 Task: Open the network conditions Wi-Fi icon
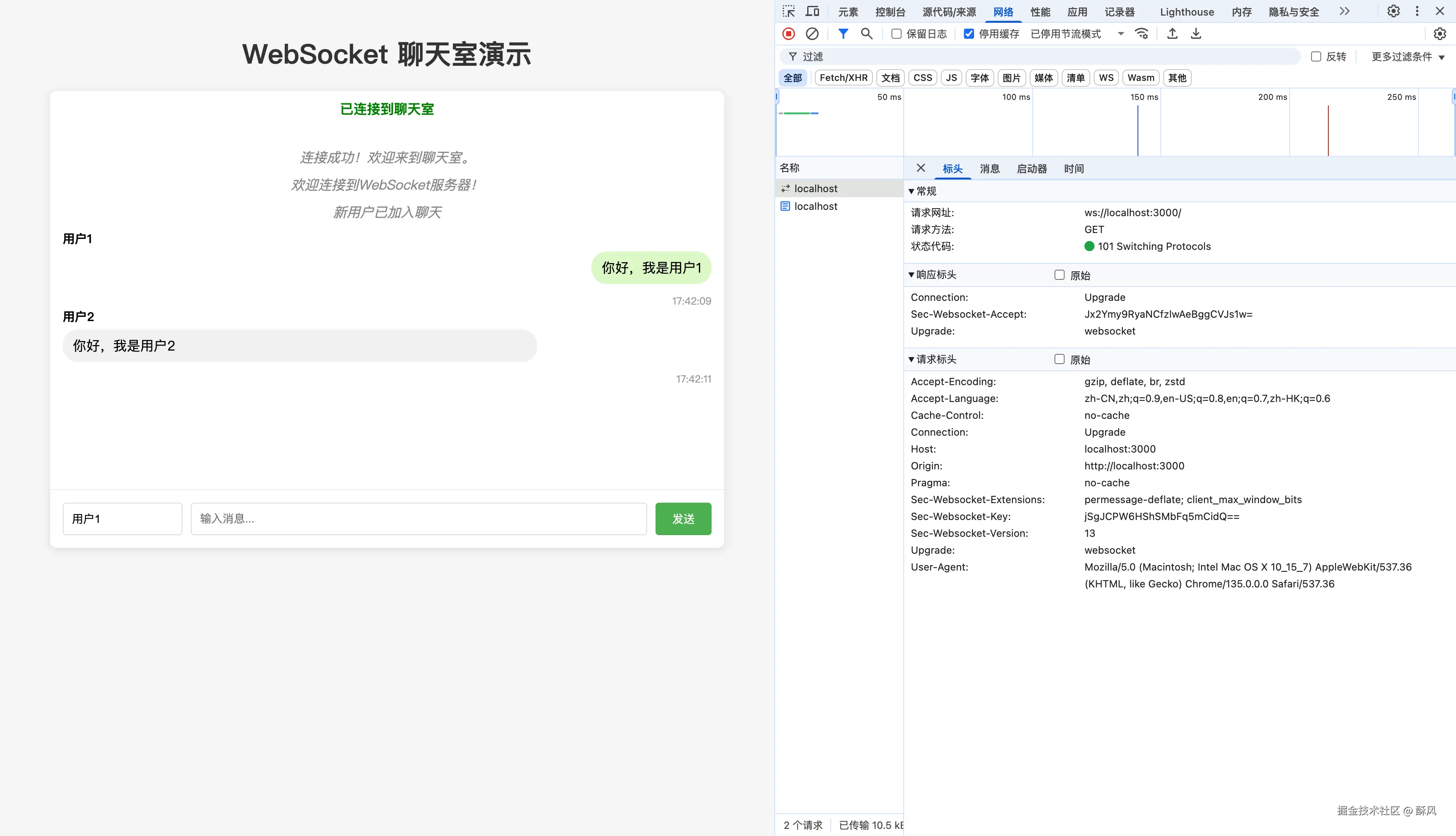click(1141, 34)
